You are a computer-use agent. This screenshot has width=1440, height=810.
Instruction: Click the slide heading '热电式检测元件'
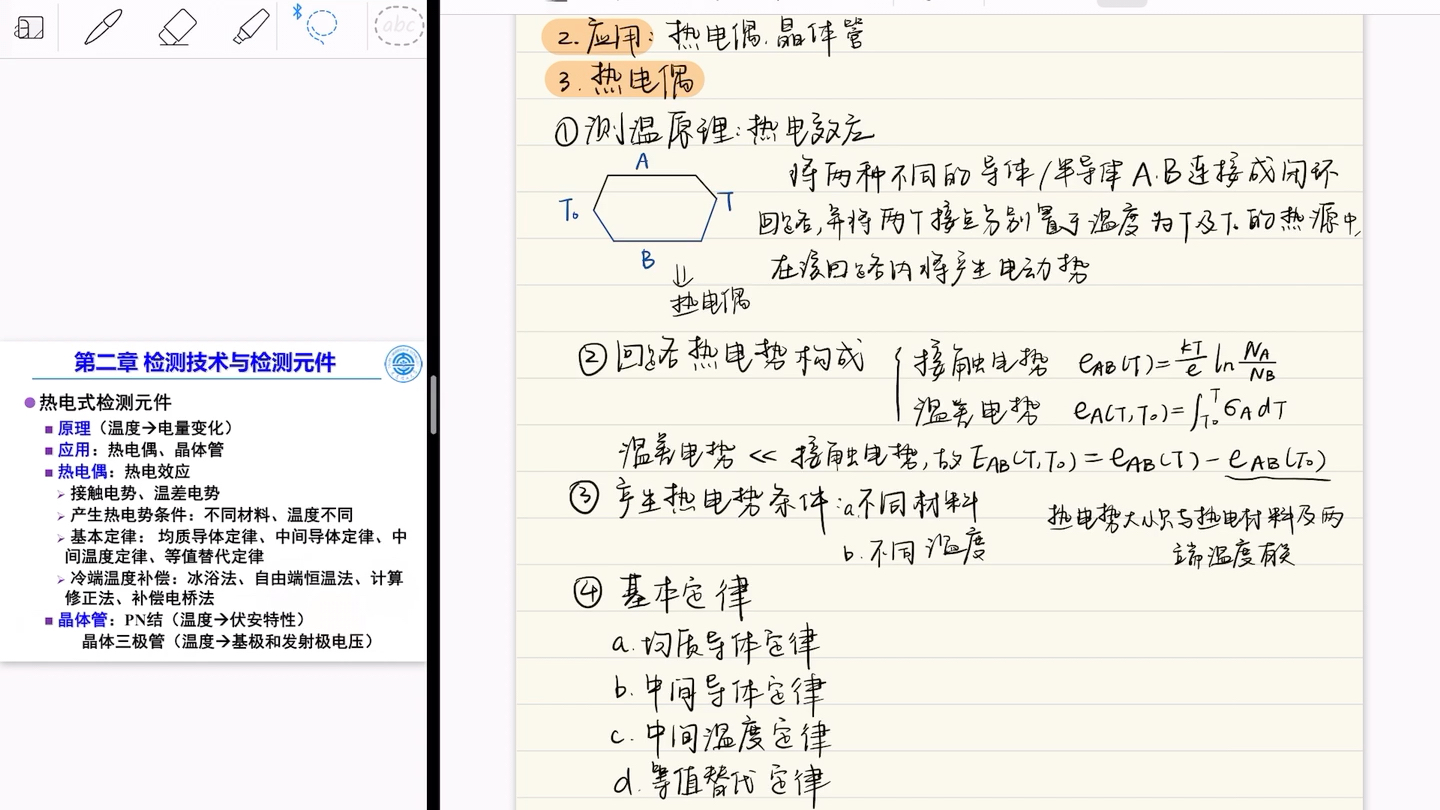click(x=105, y=402)
